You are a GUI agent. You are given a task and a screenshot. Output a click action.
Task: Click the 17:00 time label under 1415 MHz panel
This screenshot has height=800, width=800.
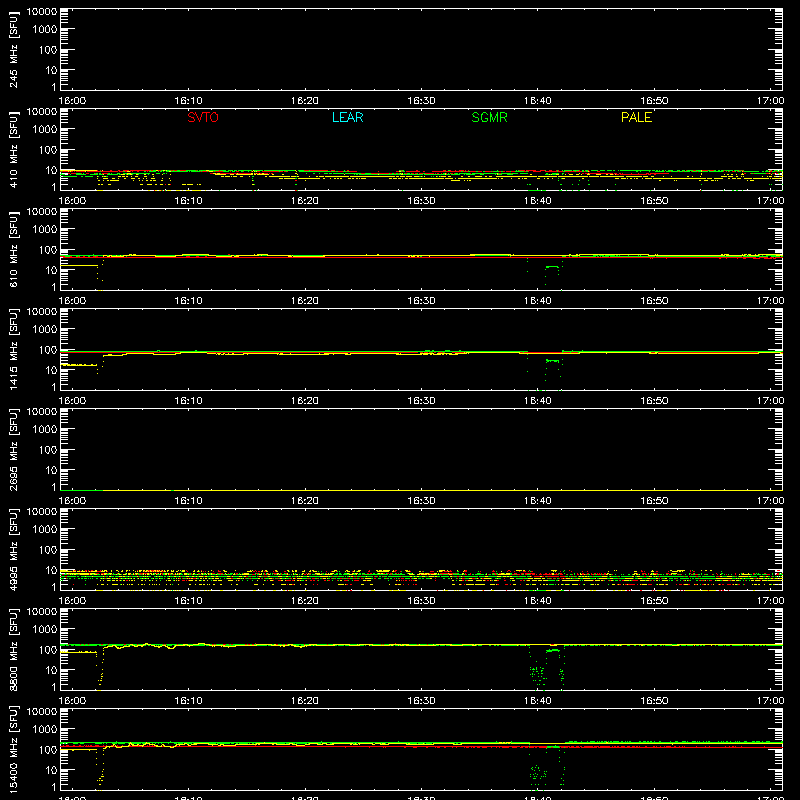click(770, 401)
